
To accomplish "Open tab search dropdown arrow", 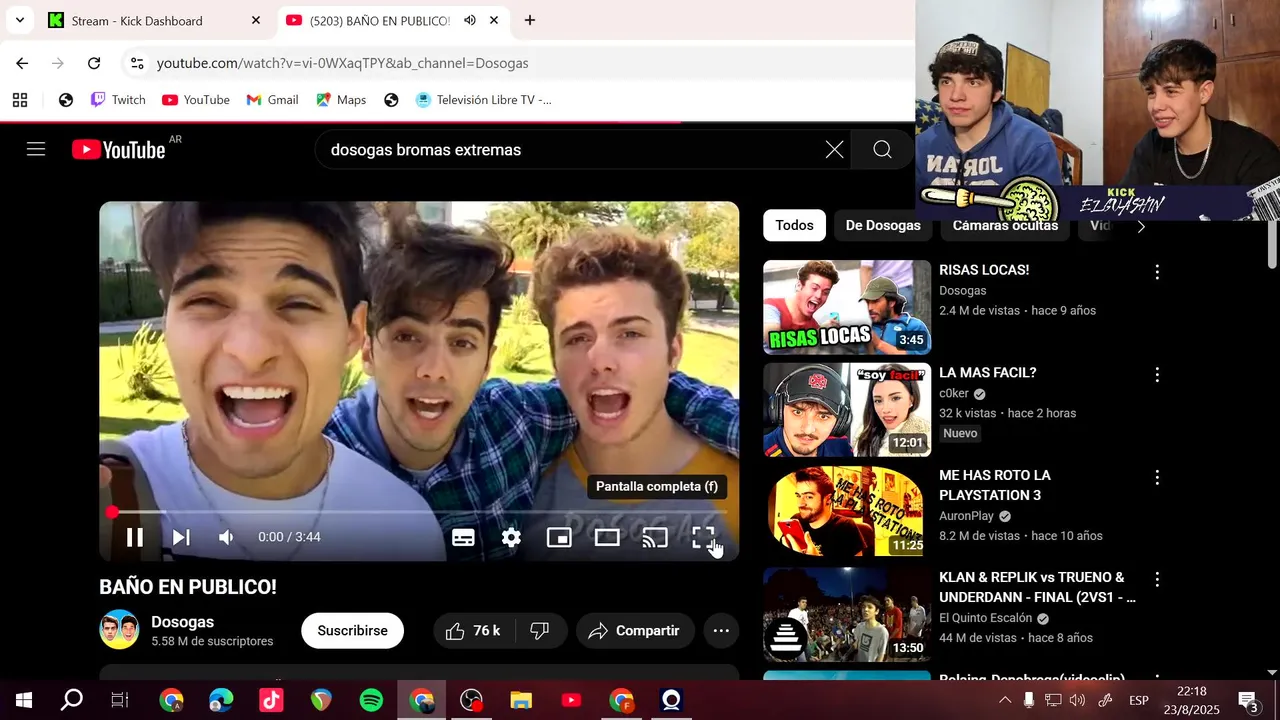I will (19, 20).
